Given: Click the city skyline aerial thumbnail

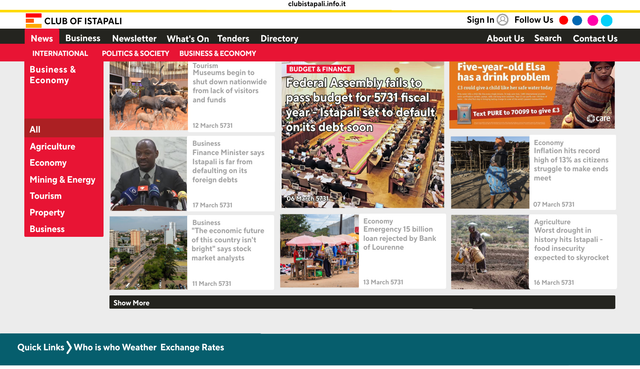Looking at the screenshot, I should tap(148, 253).
